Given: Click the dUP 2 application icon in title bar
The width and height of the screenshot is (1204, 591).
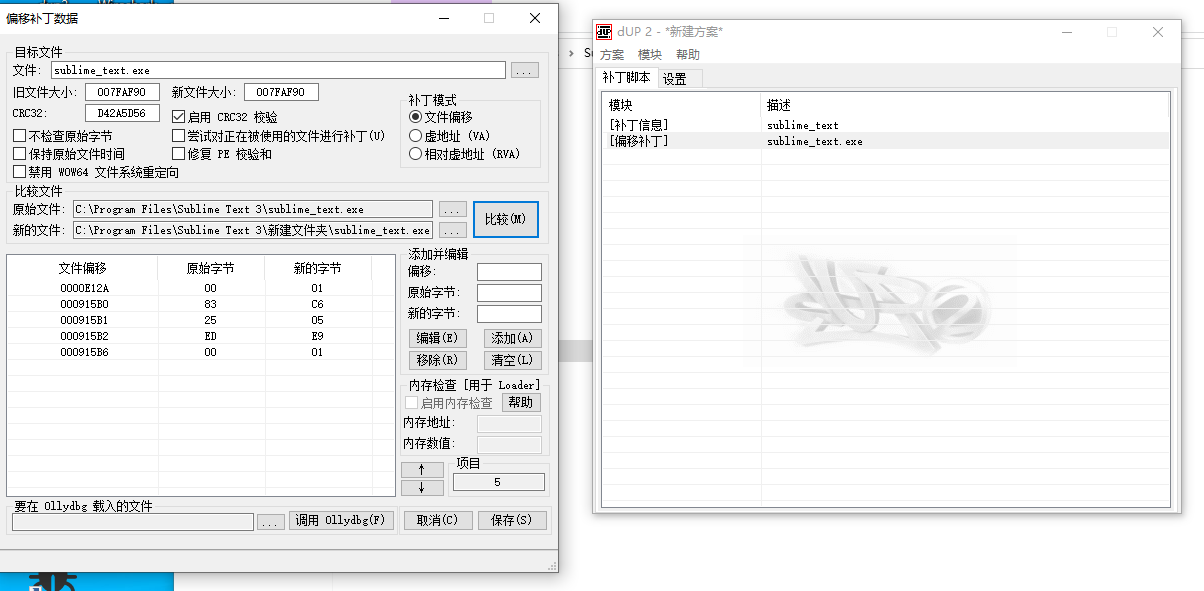Looking at the screenshot, I should [604, 31].
